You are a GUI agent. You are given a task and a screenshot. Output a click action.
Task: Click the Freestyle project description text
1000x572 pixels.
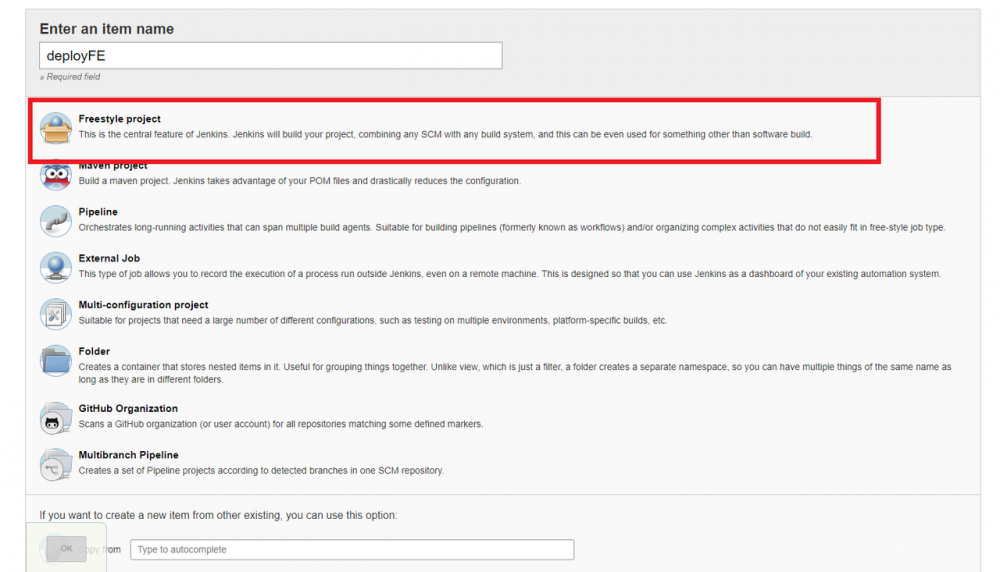tap(445, 135)
